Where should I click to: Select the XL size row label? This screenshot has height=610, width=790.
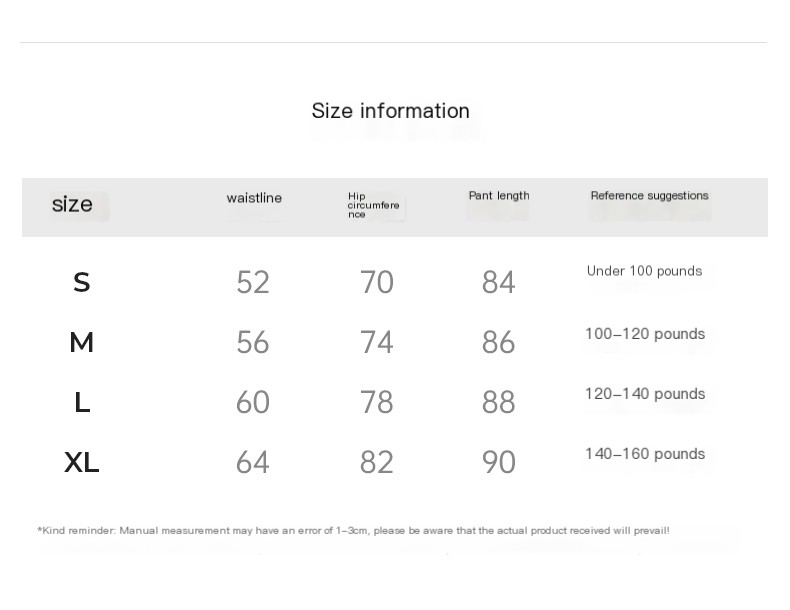[82, 462]
